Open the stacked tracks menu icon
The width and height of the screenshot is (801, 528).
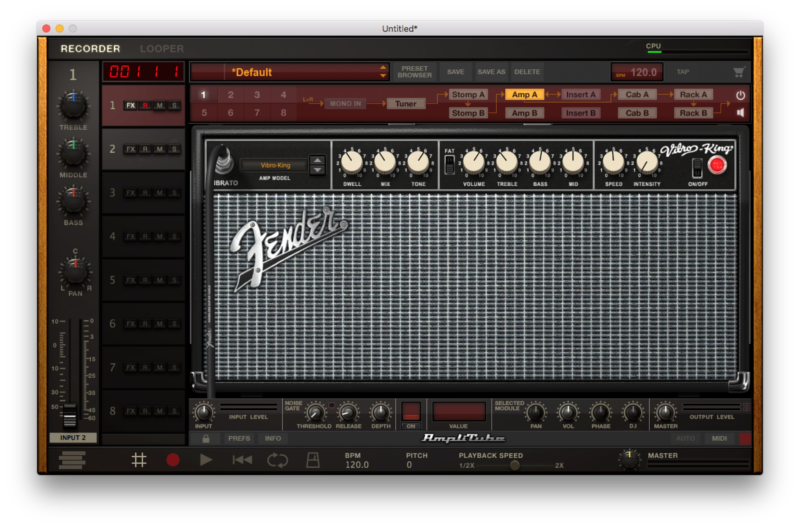point(72,460)
